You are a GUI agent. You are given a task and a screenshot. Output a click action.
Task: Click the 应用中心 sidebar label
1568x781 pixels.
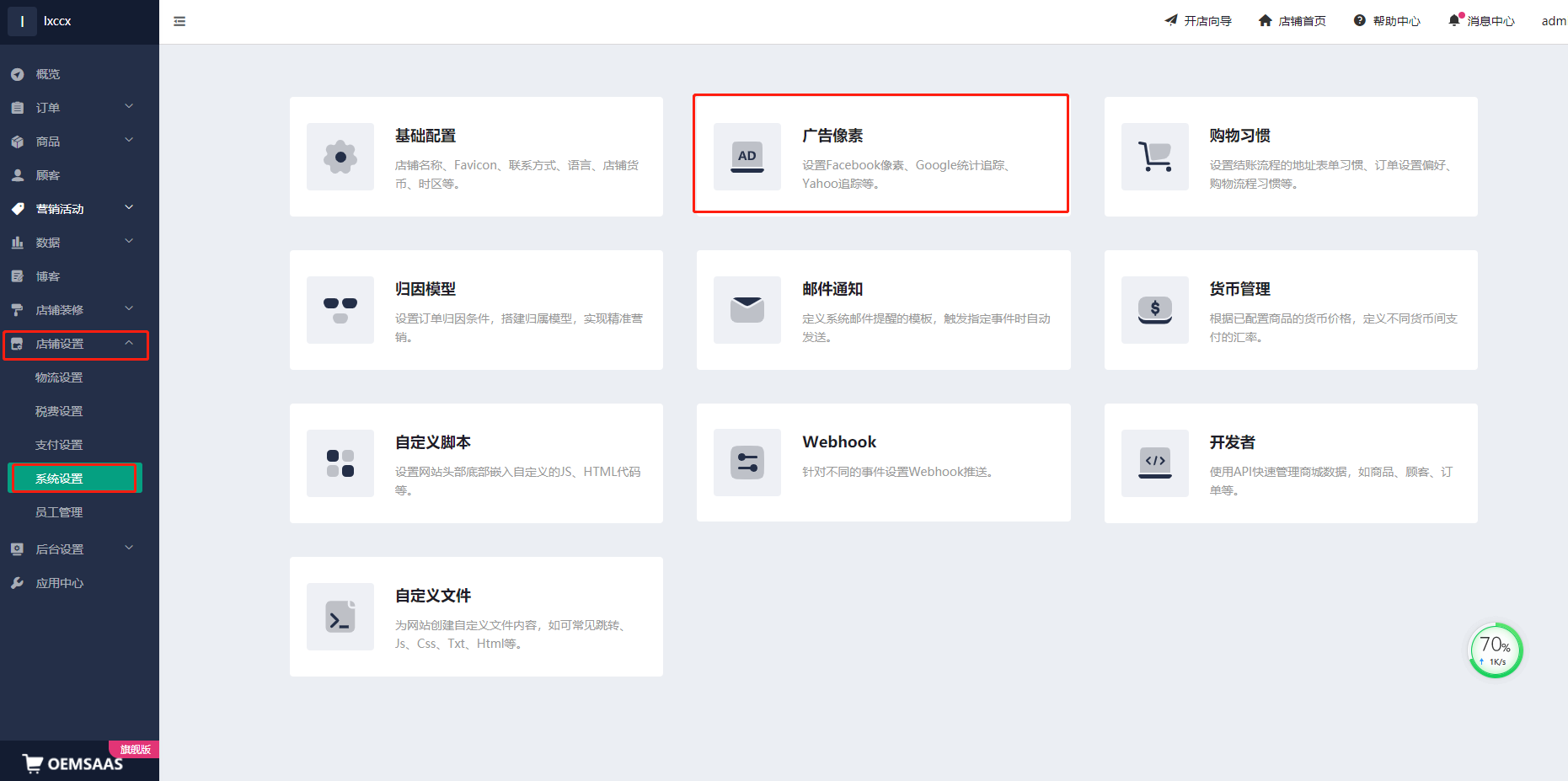pos(59,583)
